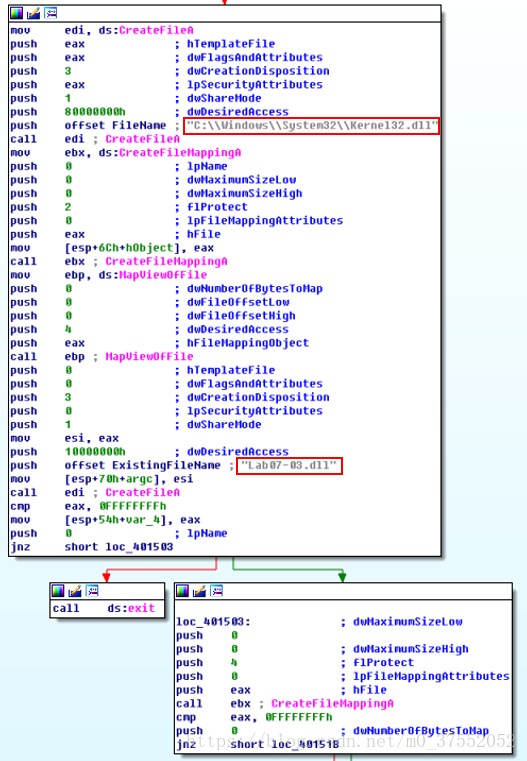This screenshot has width=527, height=761.
Task: Follow the "jnz short loc_401503" jump target
Action: pos(139,546)
